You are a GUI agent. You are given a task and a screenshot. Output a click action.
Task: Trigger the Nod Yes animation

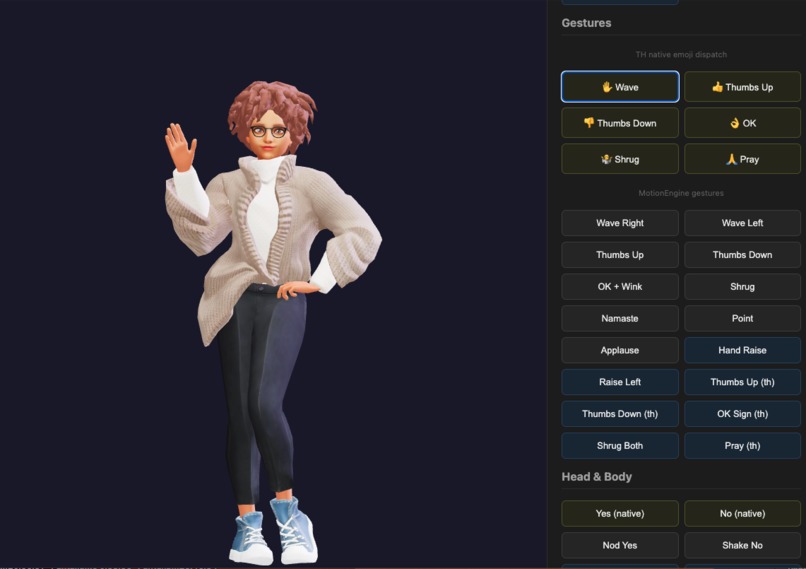(x=620, y=546)
